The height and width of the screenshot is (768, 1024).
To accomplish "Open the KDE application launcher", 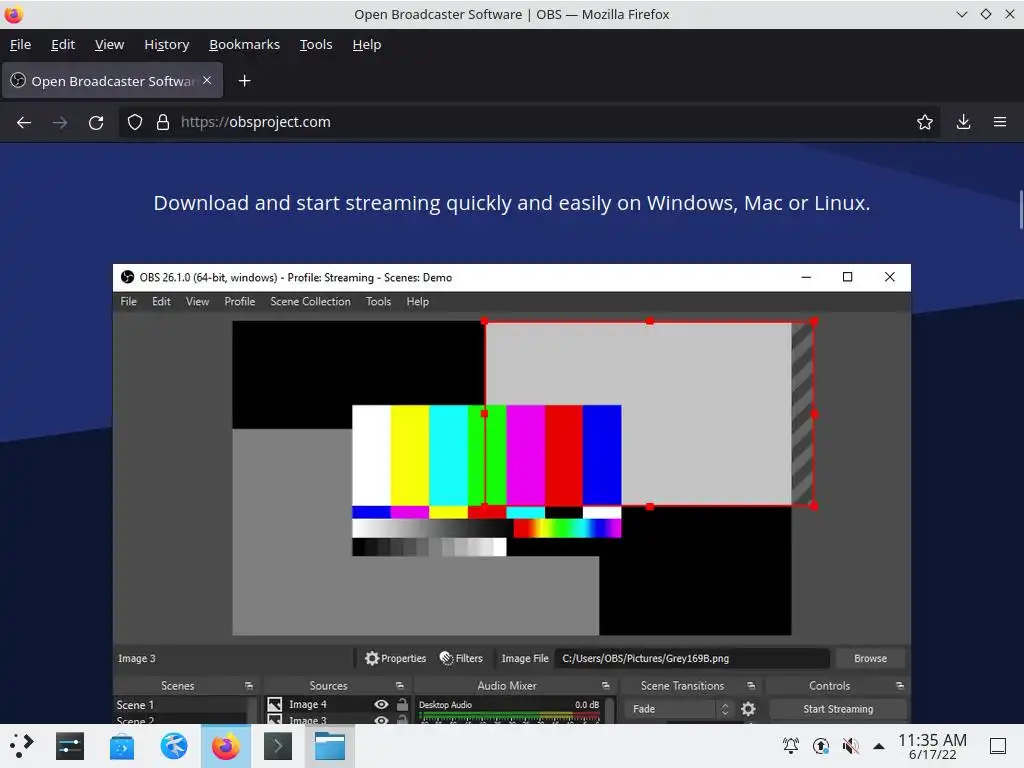I will [21, 746].
